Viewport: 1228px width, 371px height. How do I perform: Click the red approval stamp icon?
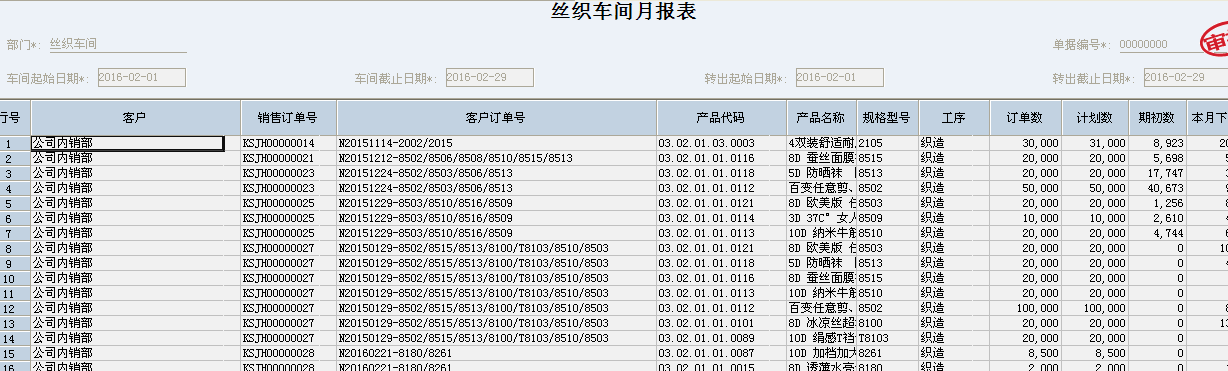pyautogui.click(x=1214, y=42)
